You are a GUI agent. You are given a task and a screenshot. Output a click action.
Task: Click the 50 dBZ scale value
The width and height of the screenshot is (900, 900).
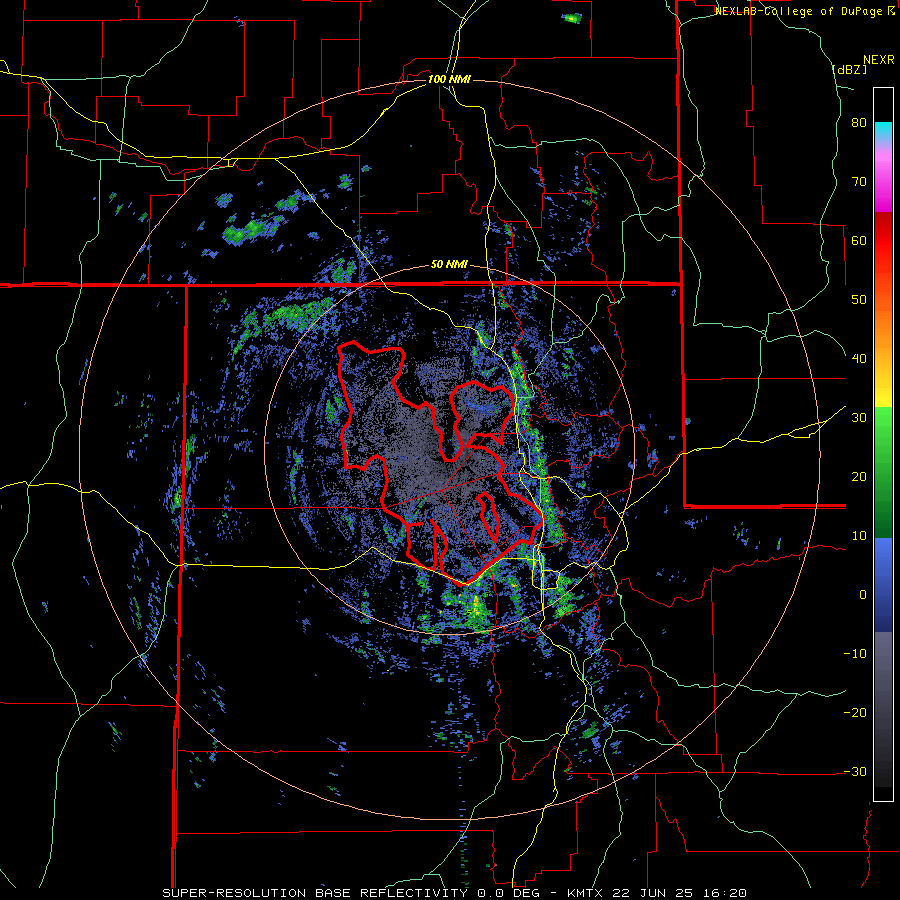[x=859, y=300]
